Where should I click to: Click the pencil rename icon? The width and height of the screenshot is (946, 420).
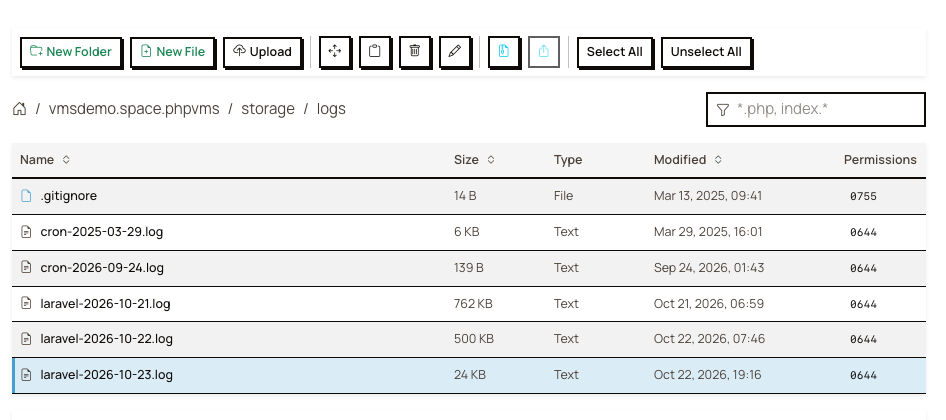click(x=455, y=51)
